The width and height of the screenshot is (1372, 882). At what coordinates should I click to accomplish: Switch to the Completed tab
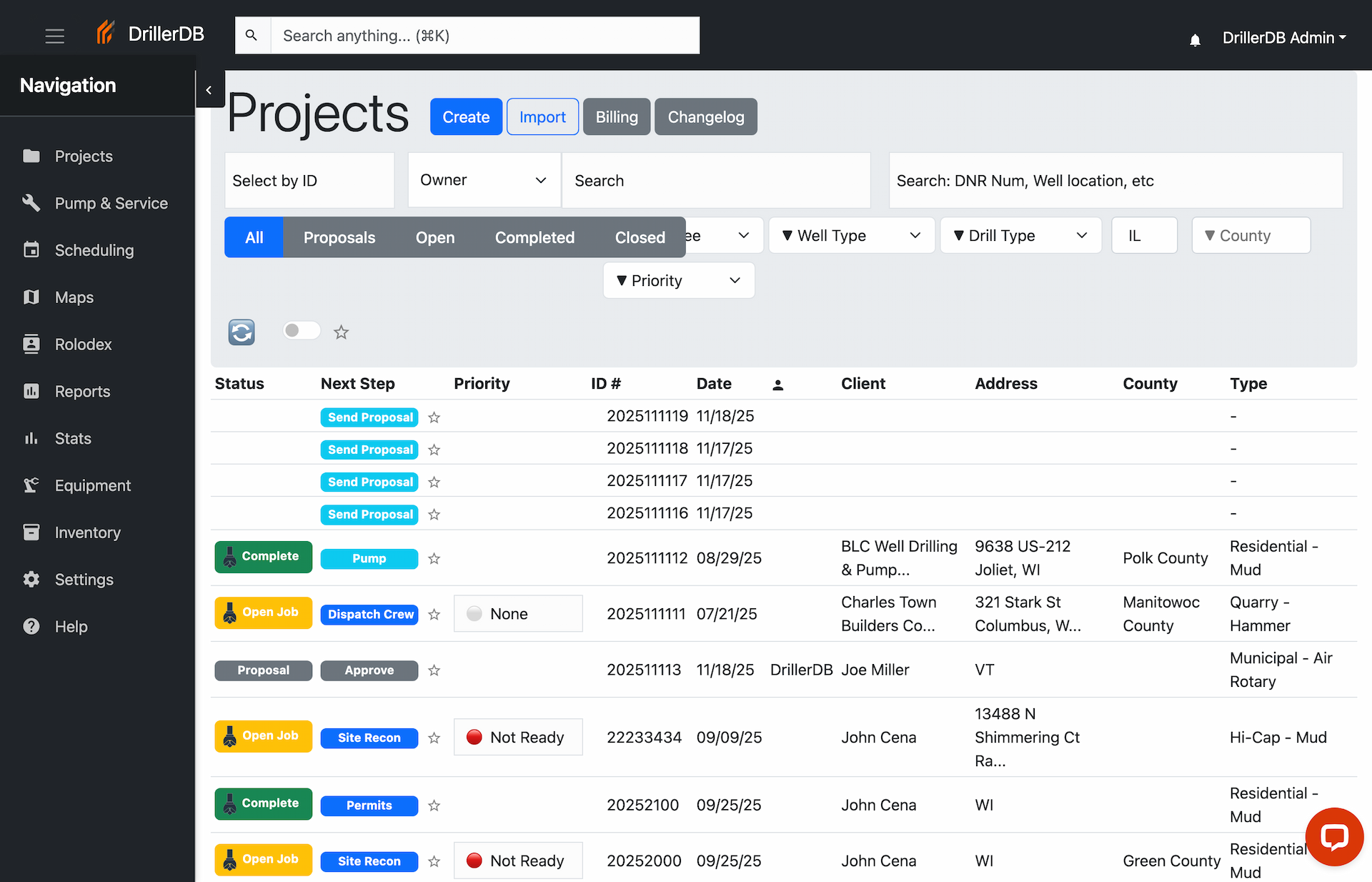coord(535,237)
